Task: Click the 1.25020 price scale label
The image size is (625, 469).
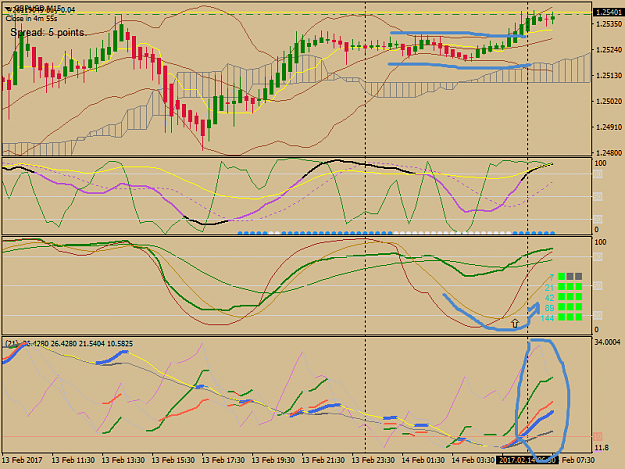Action: (x=609, y=101)
